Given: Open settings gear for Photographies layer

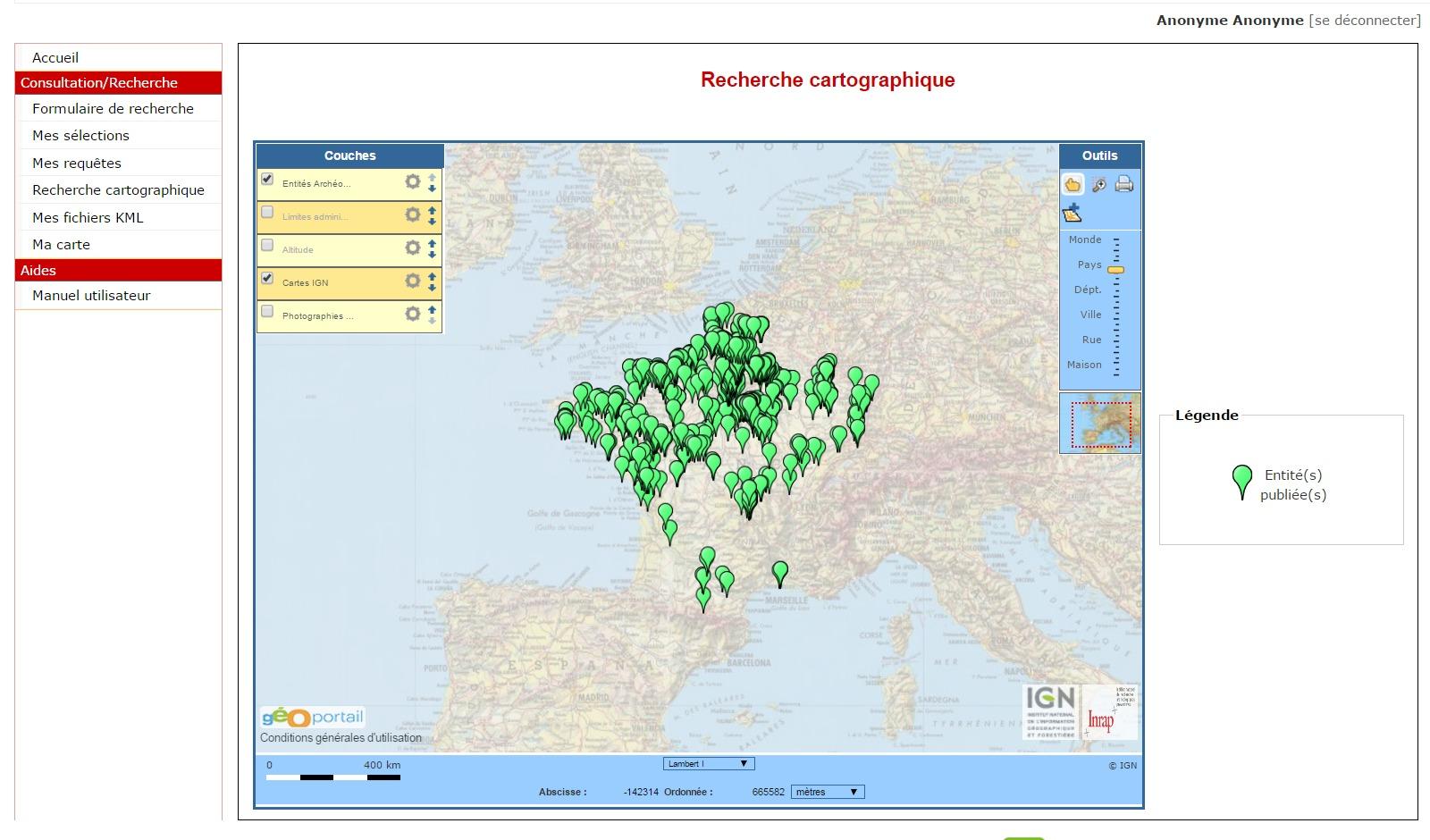Looking at the screenshot, I should tap(412, 315).
